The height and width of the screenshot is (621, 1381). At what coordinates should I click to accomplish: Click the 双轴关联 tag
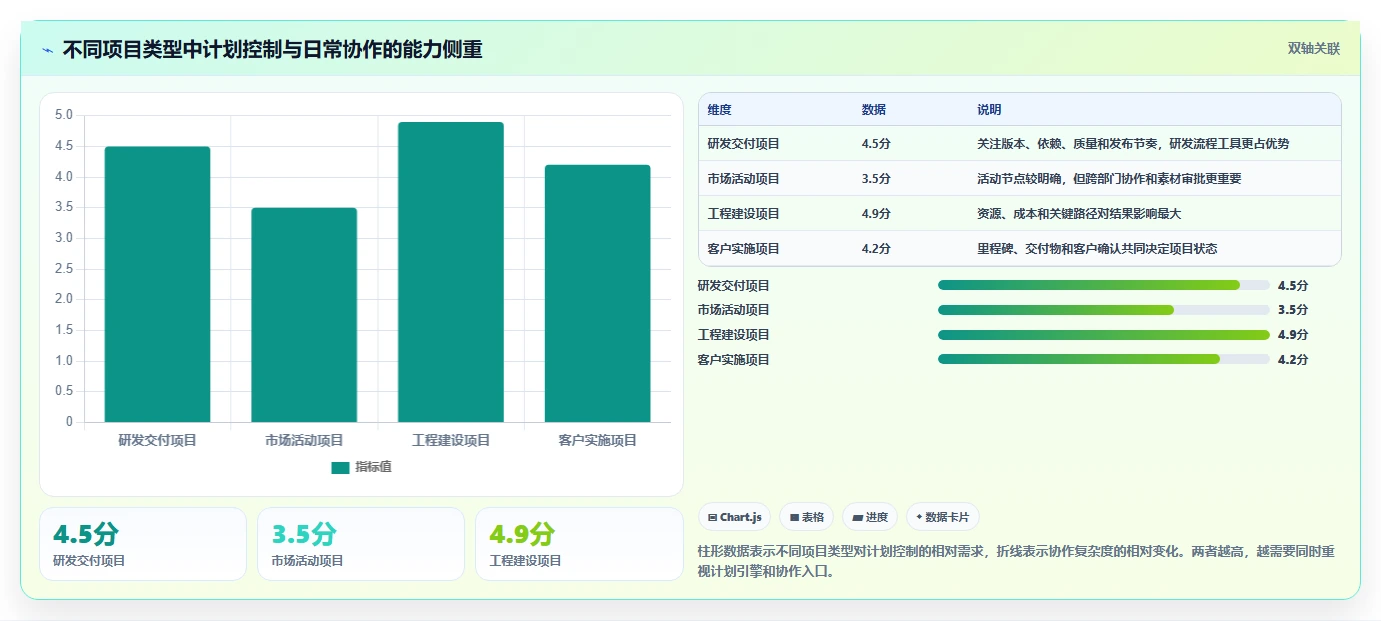(x=1313, y=48)
